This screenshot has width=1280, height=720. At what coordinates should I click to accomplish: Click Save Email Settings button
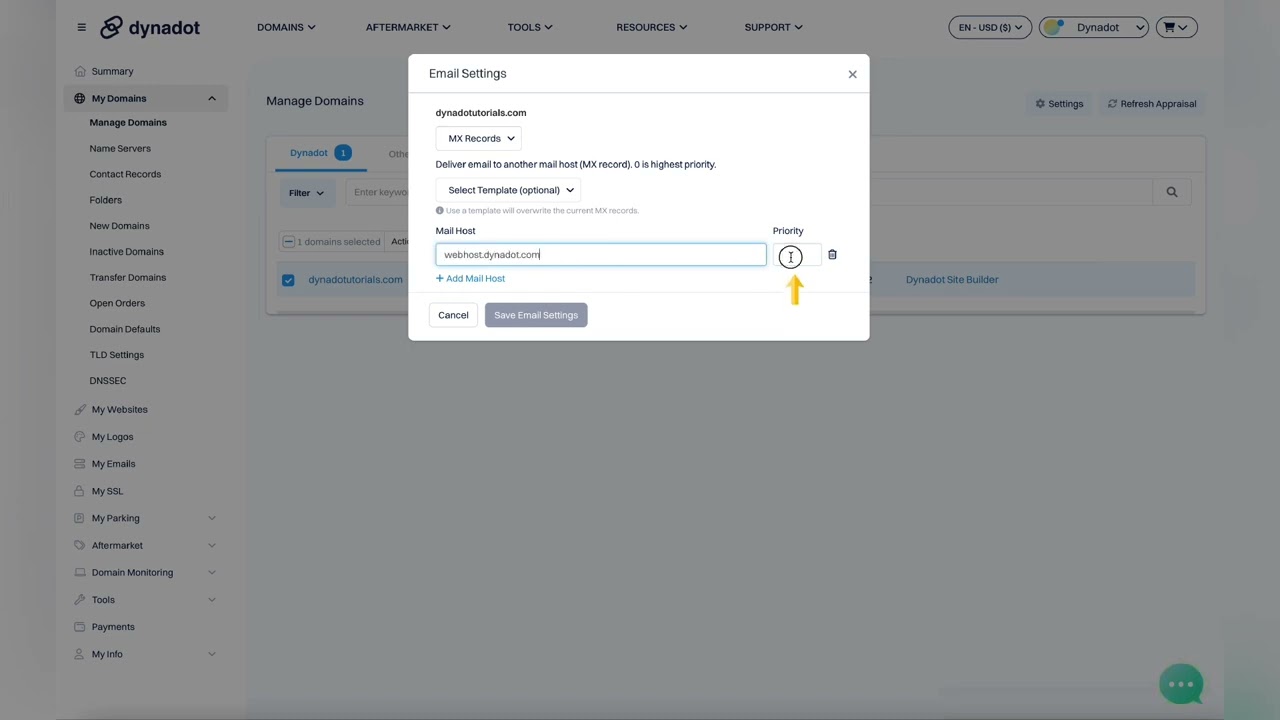pos(536,315)
